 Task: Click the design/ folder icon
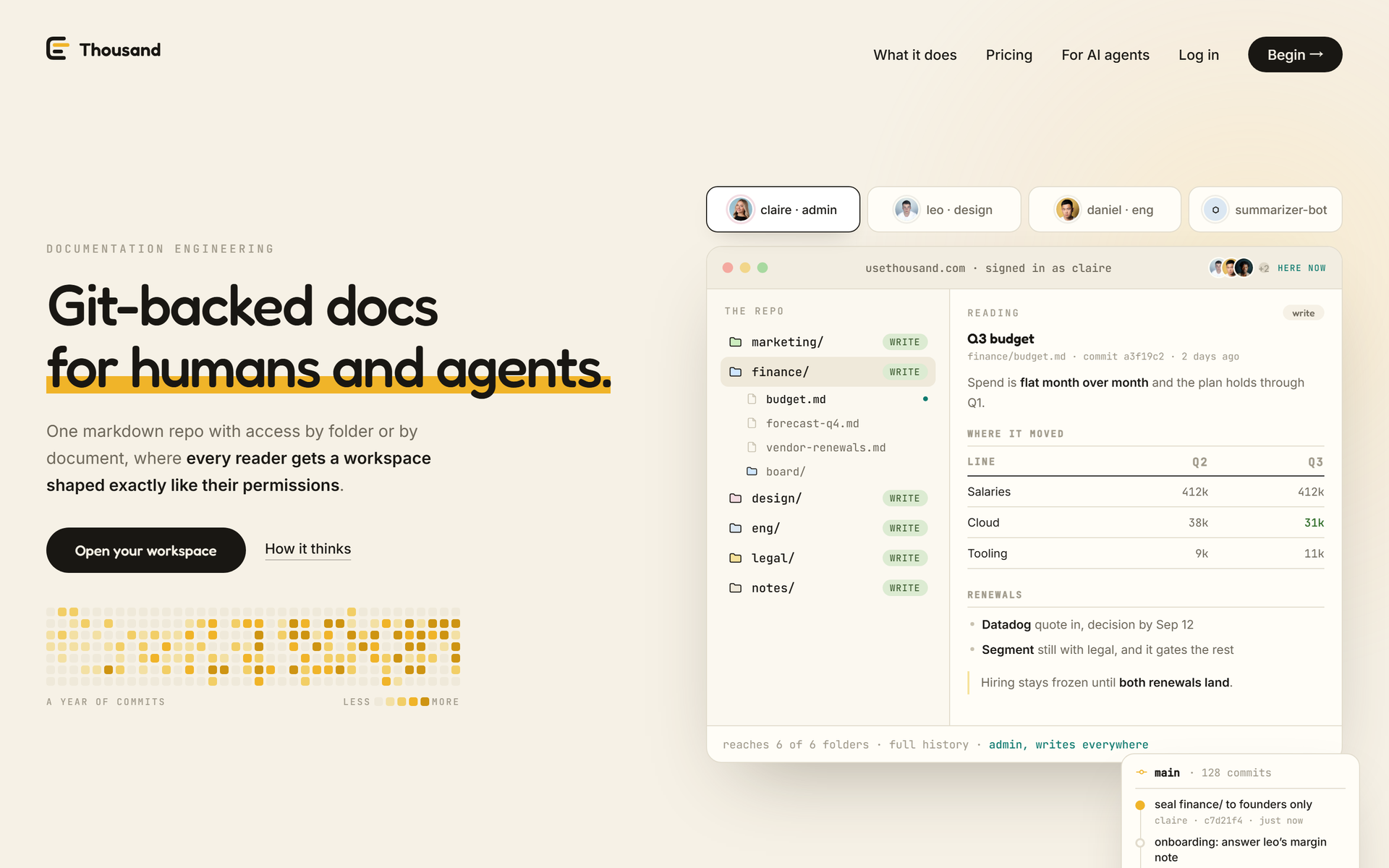tap(735, 498)
